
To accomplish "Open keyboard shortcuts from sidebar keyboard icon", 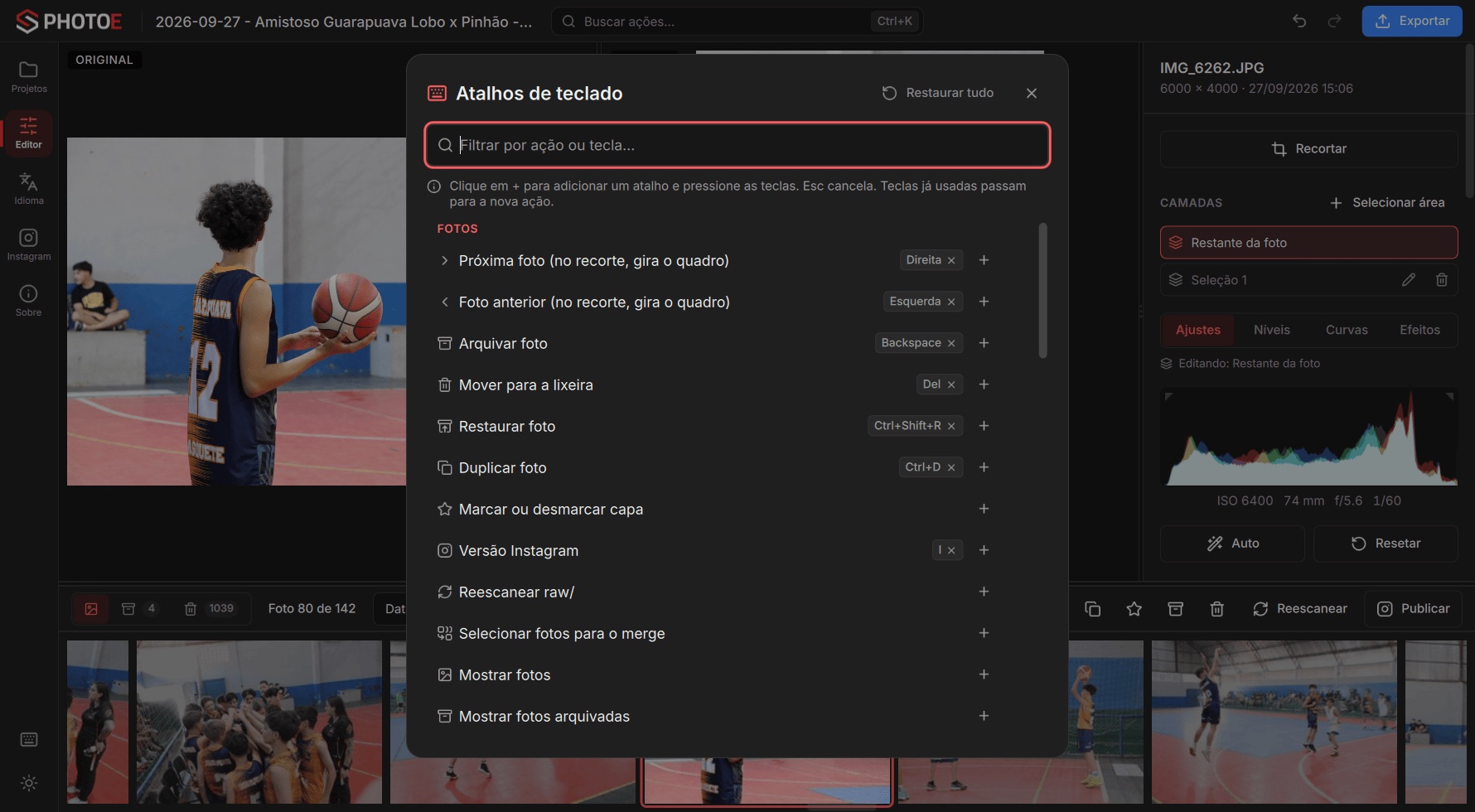I will [x=29, y=739].
